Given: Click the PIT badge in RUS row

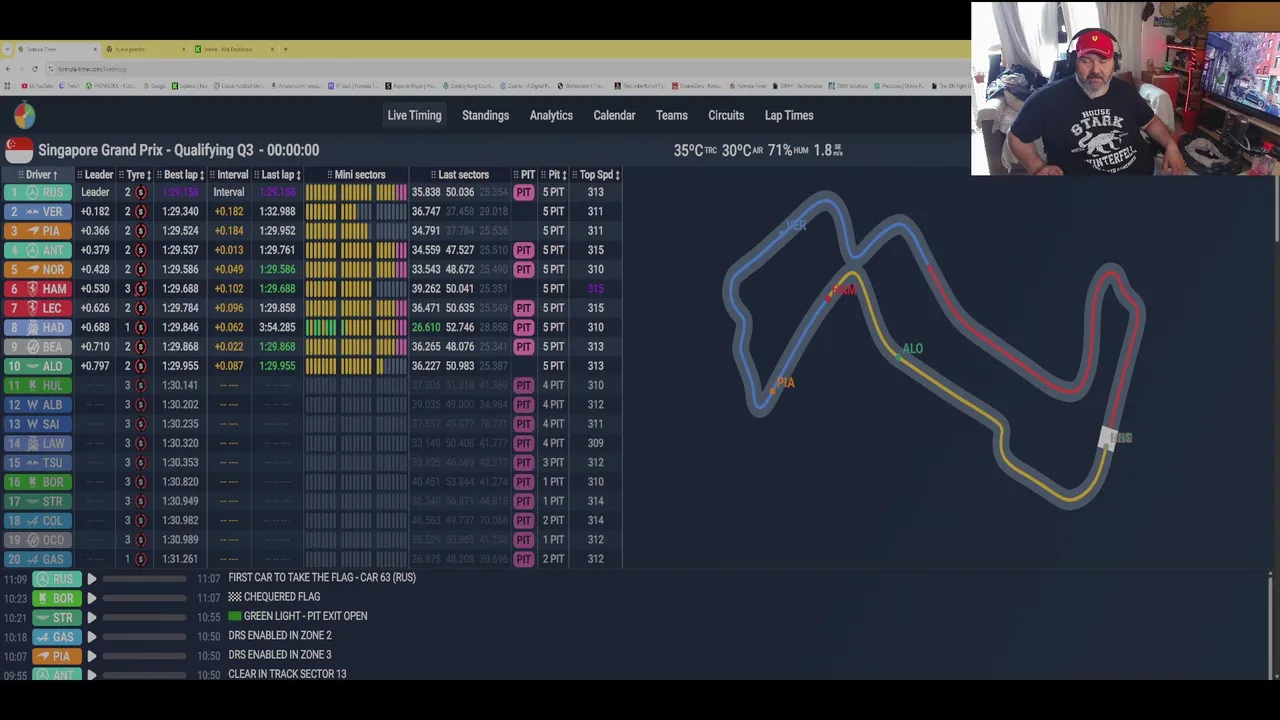Looking at the screenshot, I should click(x=524, y=192).
